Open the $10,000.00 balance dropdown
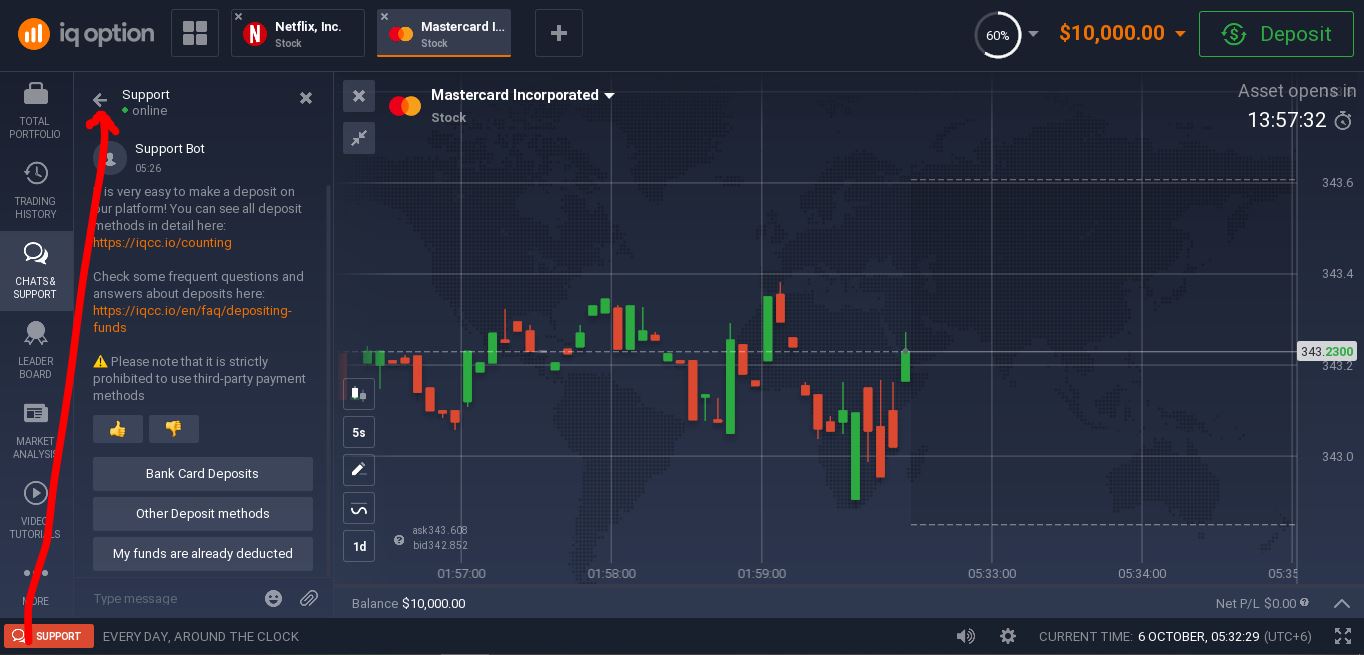This screenshot has width=1364, height=655. (1122, 33)
